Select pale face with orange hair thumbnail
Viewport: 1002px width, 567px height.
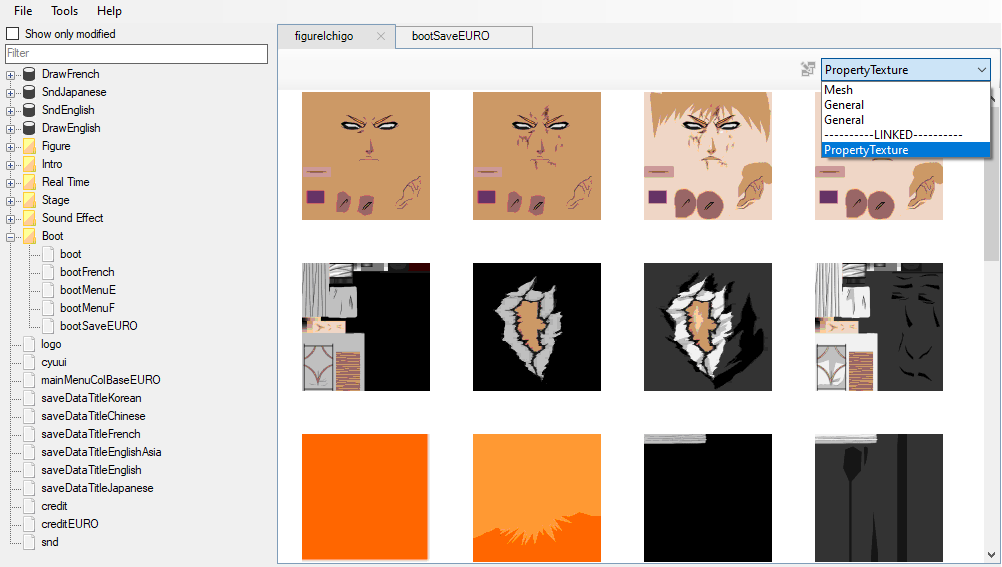(707, 156)
